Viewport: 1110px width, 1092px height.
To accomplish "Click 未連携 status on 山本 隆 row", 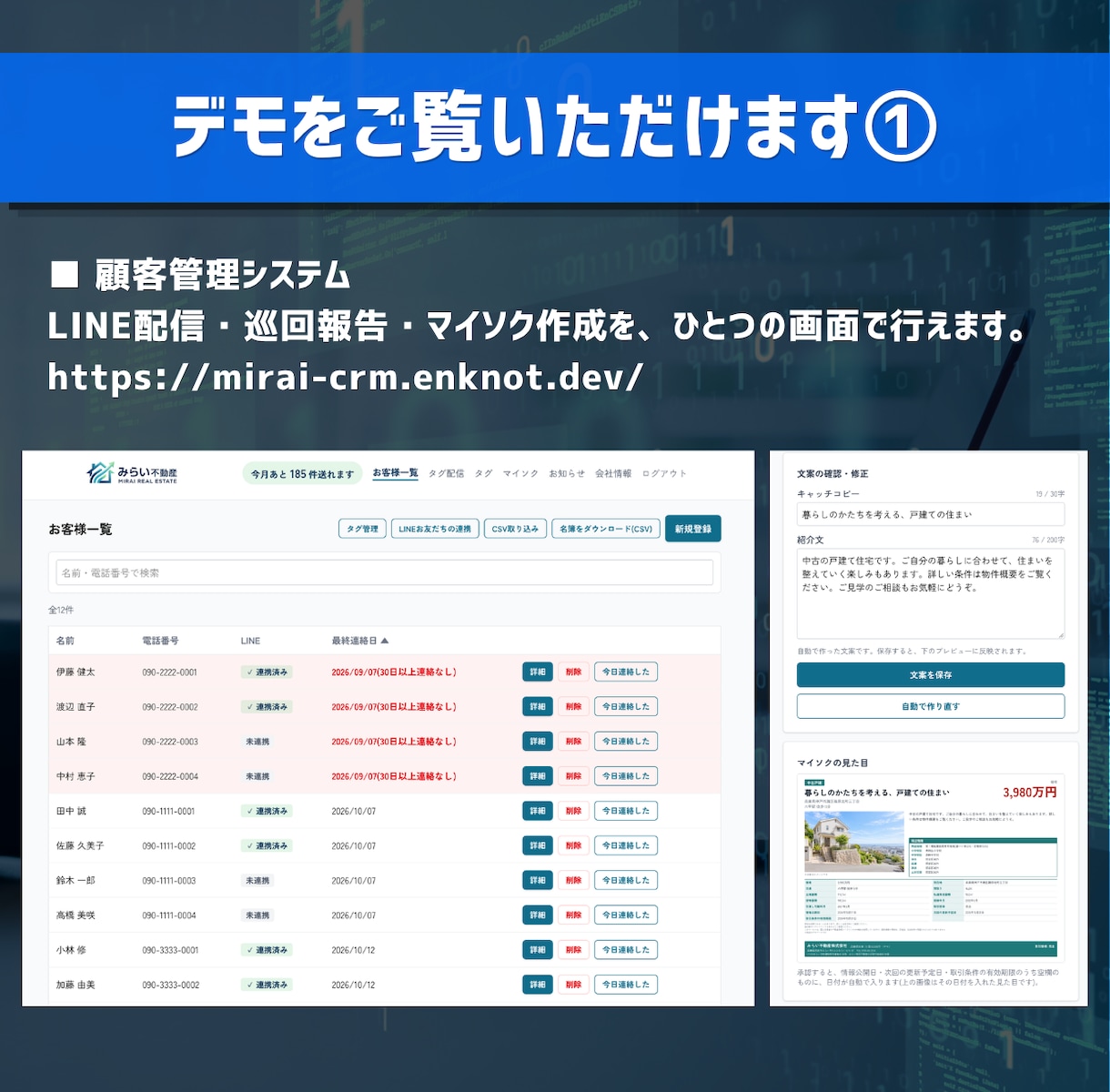I will pyautogui.click(x=257, y=742).
